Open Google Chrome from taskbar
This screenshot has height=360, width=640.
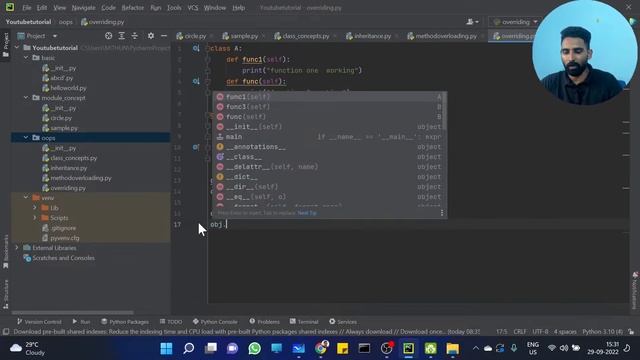(321, 349)
